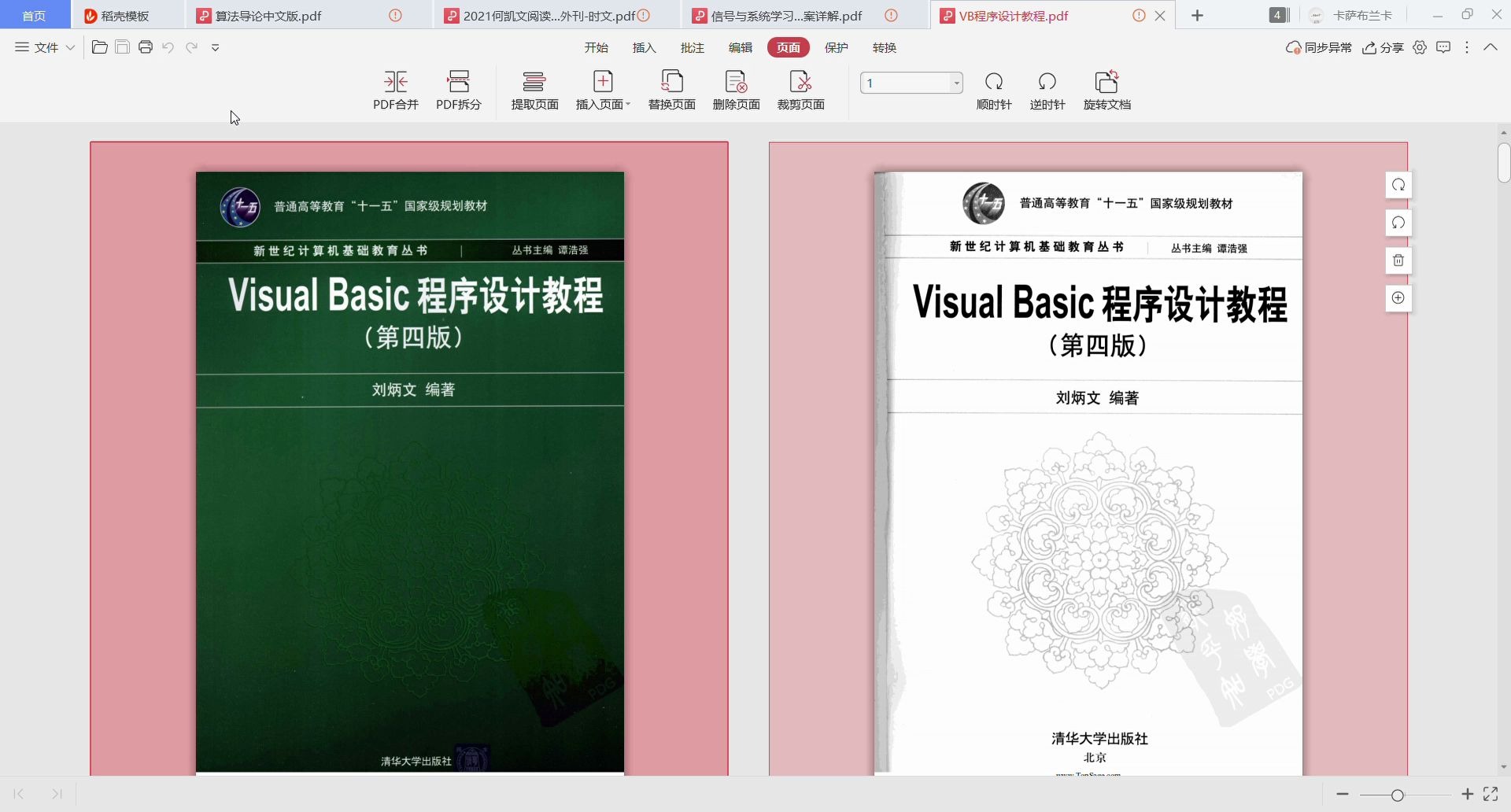
Task: Click the clockwise rotate icon beside page two
Action: 1398,185
